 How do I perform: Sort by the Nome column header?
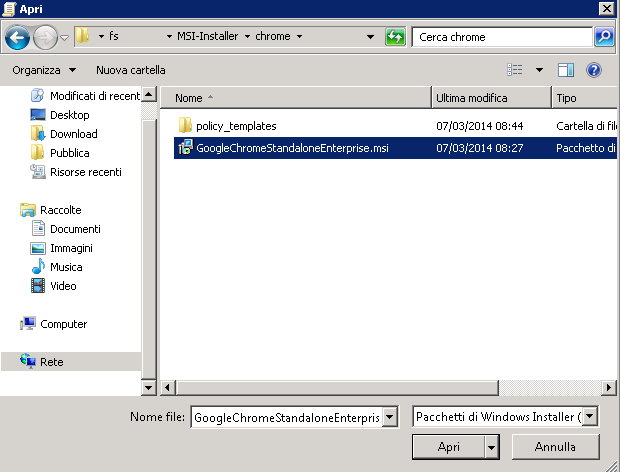pyautogui.click(x=296, y=98)
